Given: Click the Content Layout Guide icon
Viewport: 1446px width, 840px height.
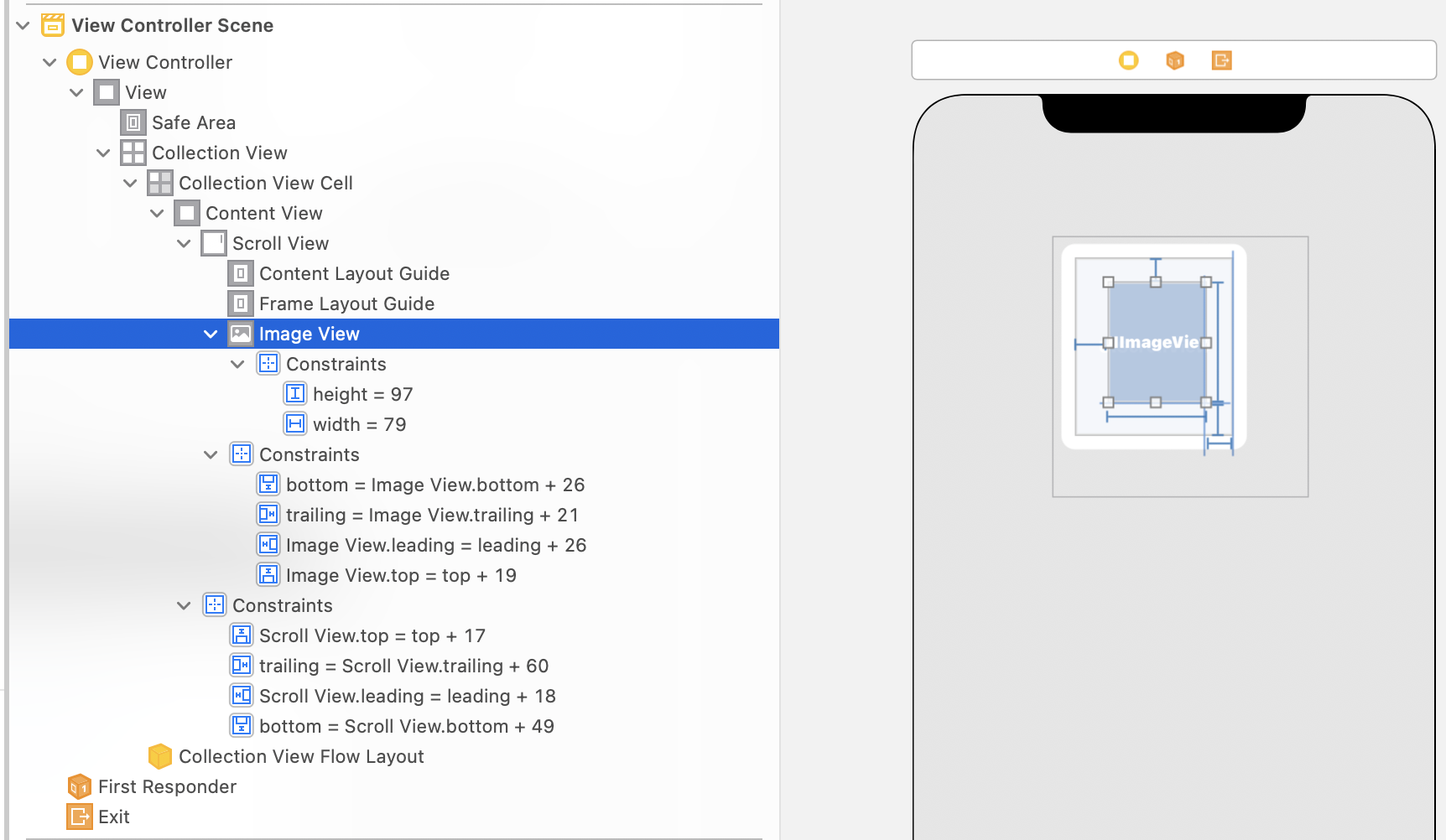Looking at the screenshot, I should coord(241,273).
